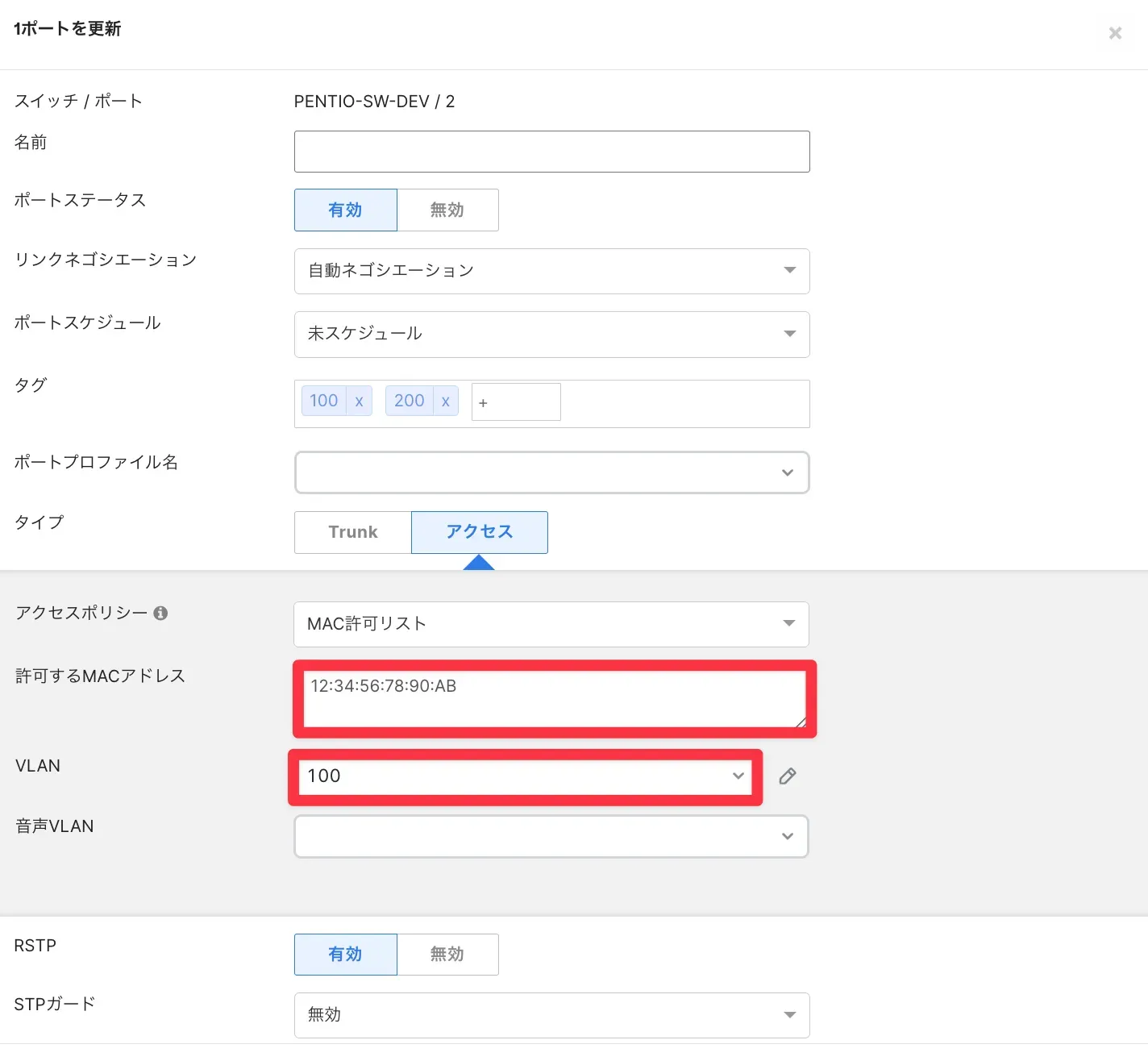
Task: Remove the 100 tag with its x
Action: [x=359, y=401]
